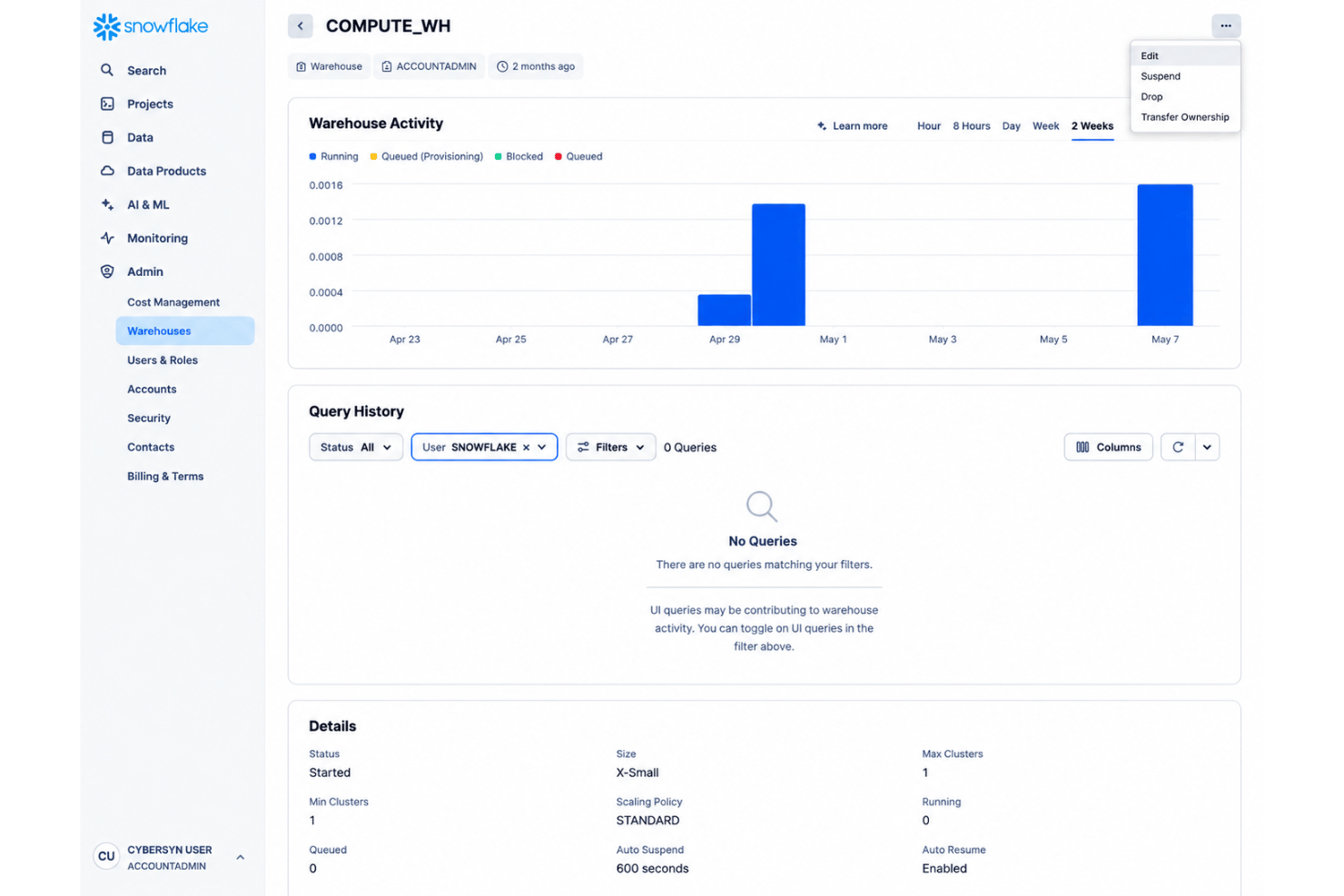Open Accounts in sidebar
The height and width of the screenshot is (896, 1344).
(152, 389)
